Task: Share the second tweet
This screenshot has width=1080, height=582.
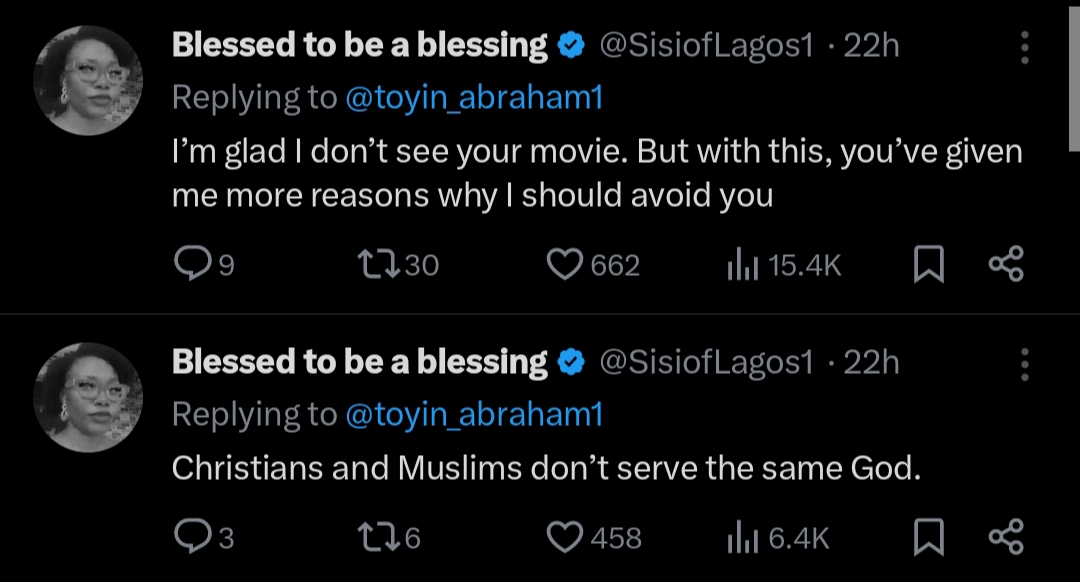Action: point(1005,538)
